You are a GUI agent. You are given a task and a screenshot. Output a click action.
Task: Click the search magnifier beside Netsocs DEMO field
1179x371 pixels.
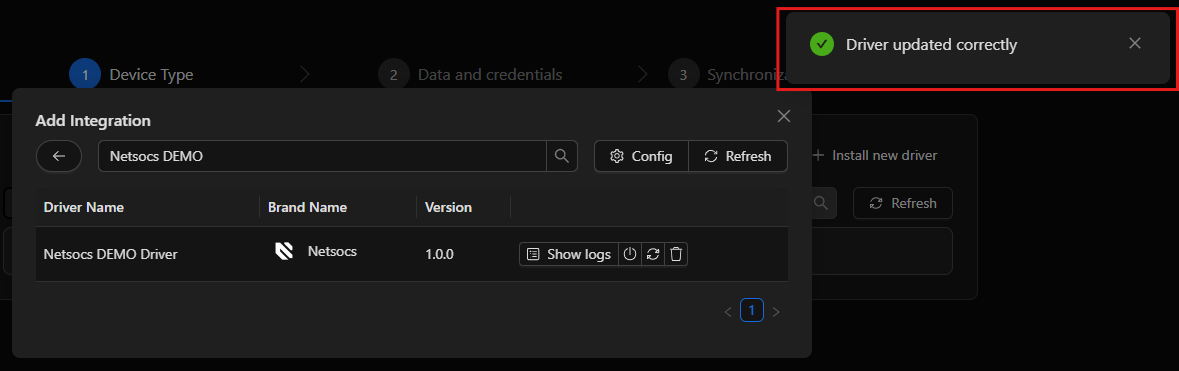(561, 156)
